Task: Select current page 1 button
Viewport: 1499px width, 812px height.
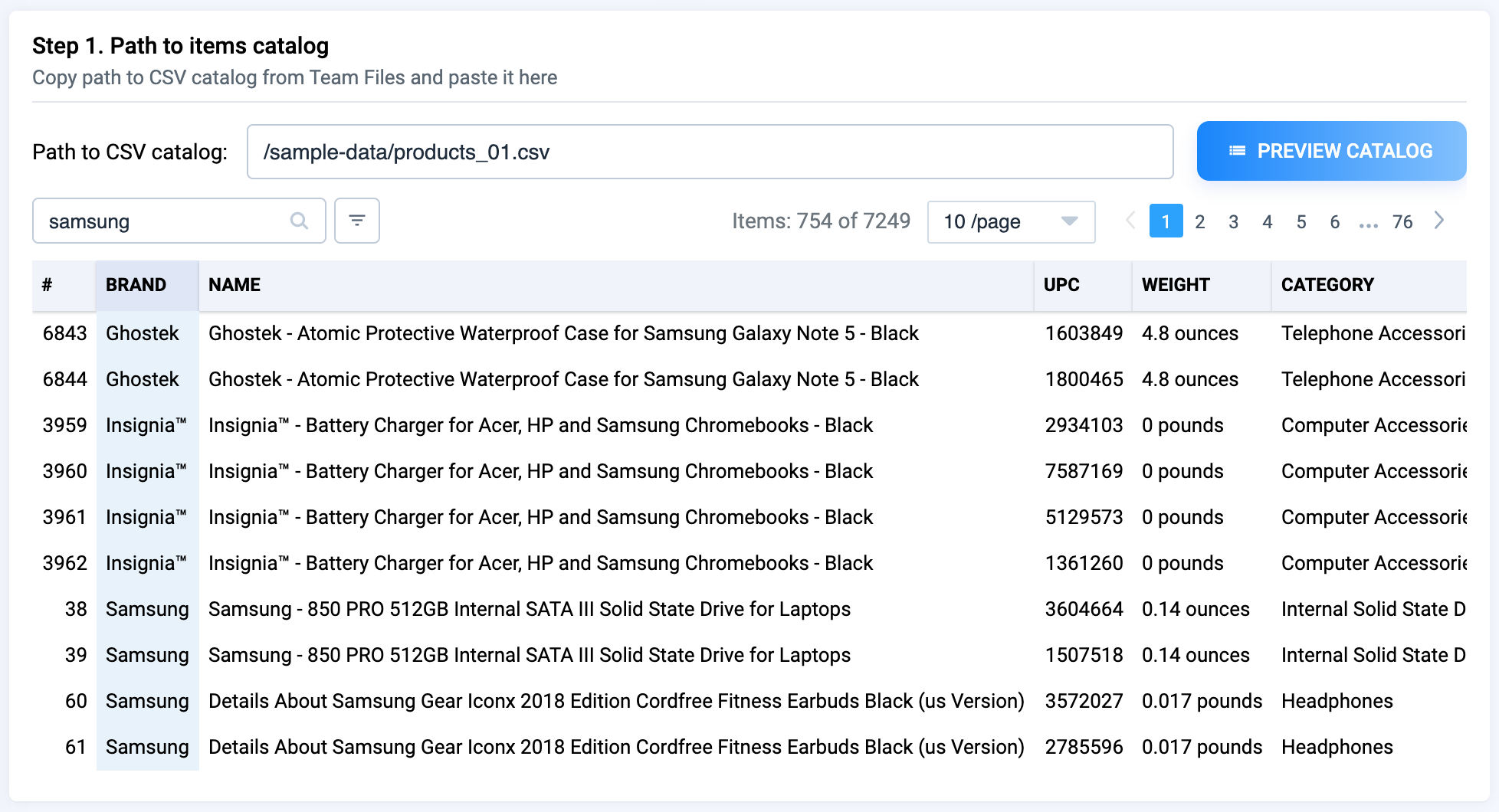Action: 1166,222
